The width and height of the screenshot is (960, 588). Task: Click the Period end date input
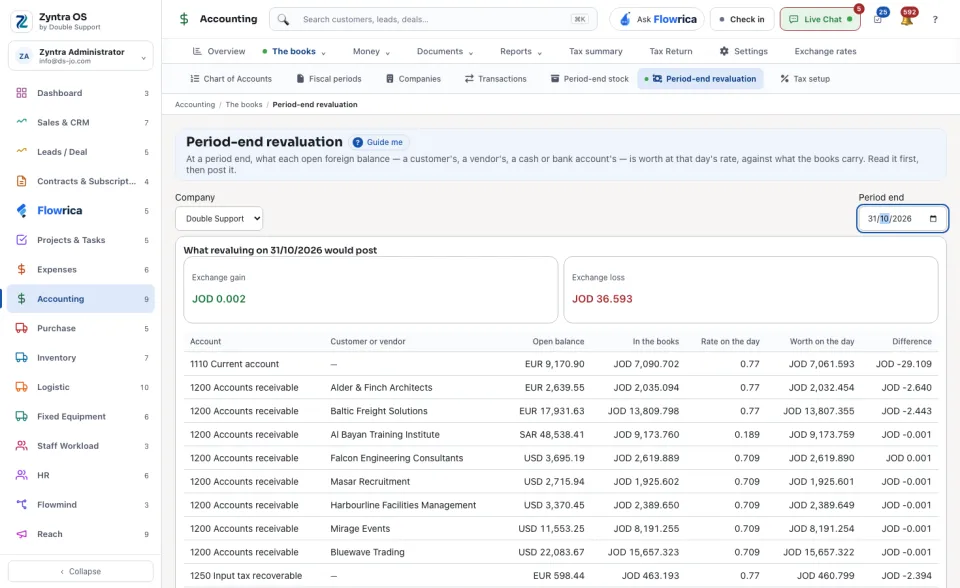(x=902, y=219)
